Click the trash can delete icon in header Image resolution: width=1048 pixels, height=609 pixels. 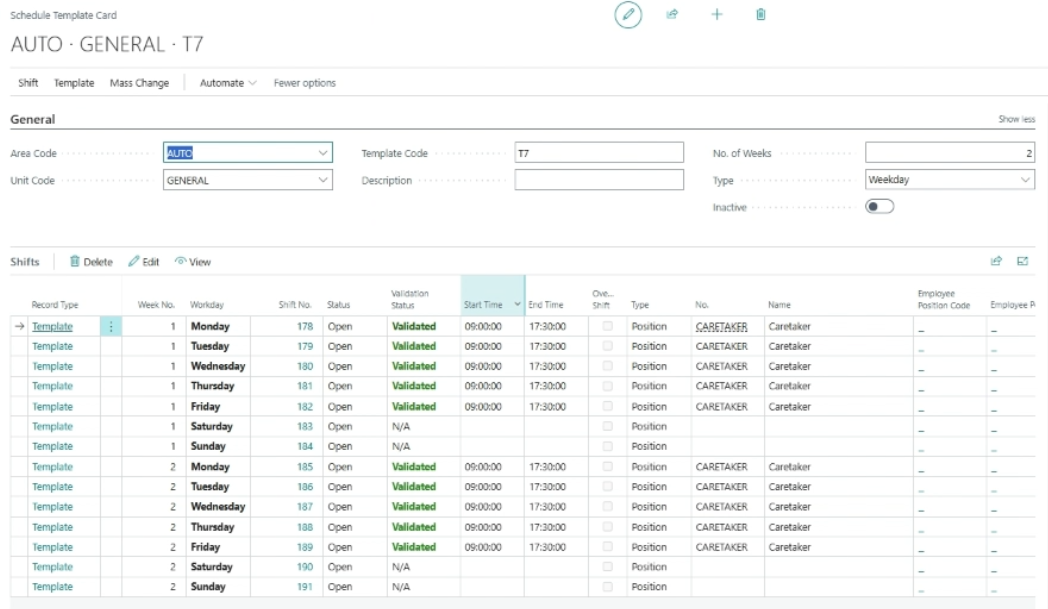pyautogui.click(x=761, y=15)
